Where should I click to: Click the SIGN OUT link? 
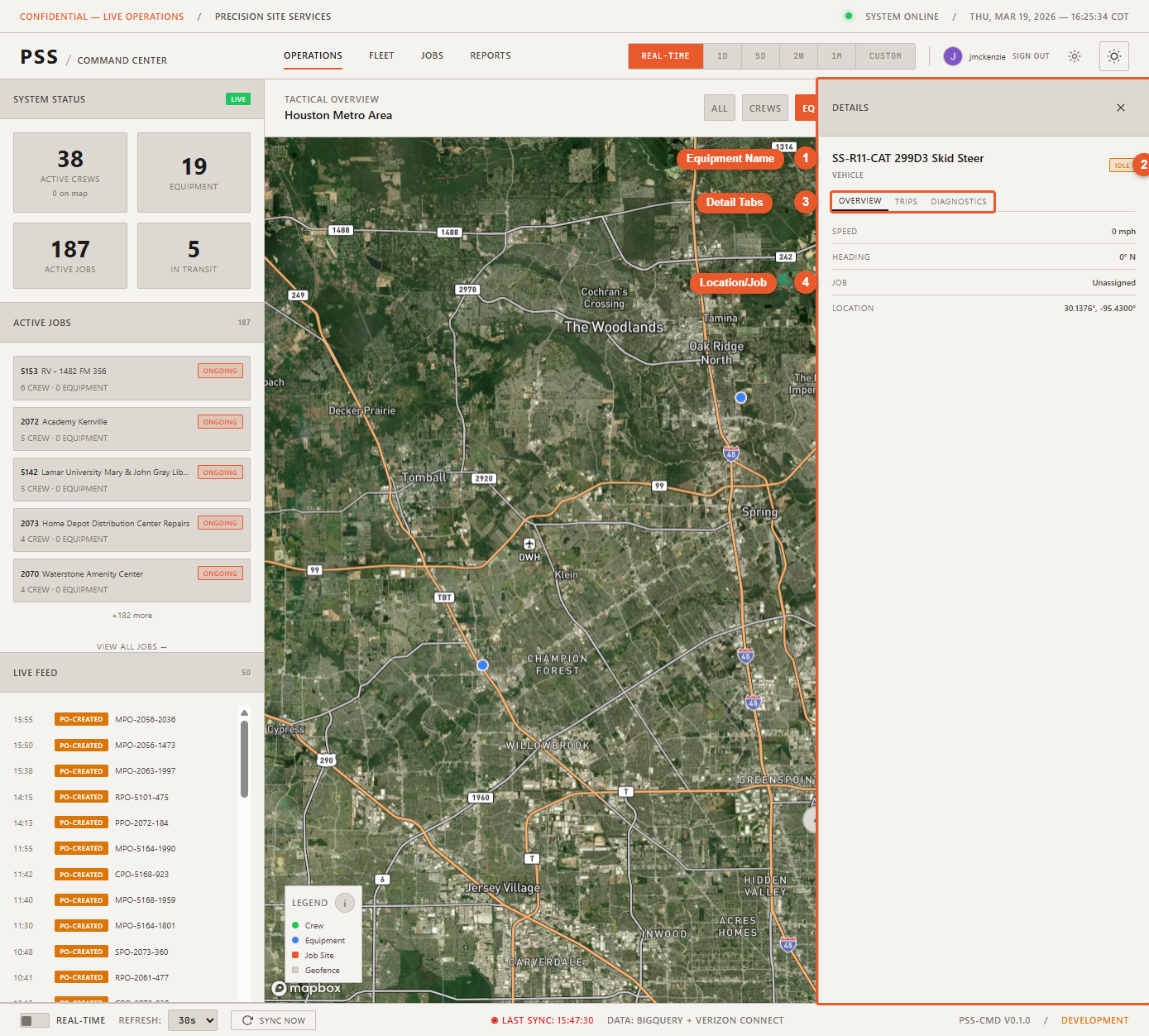[1030, 56]
